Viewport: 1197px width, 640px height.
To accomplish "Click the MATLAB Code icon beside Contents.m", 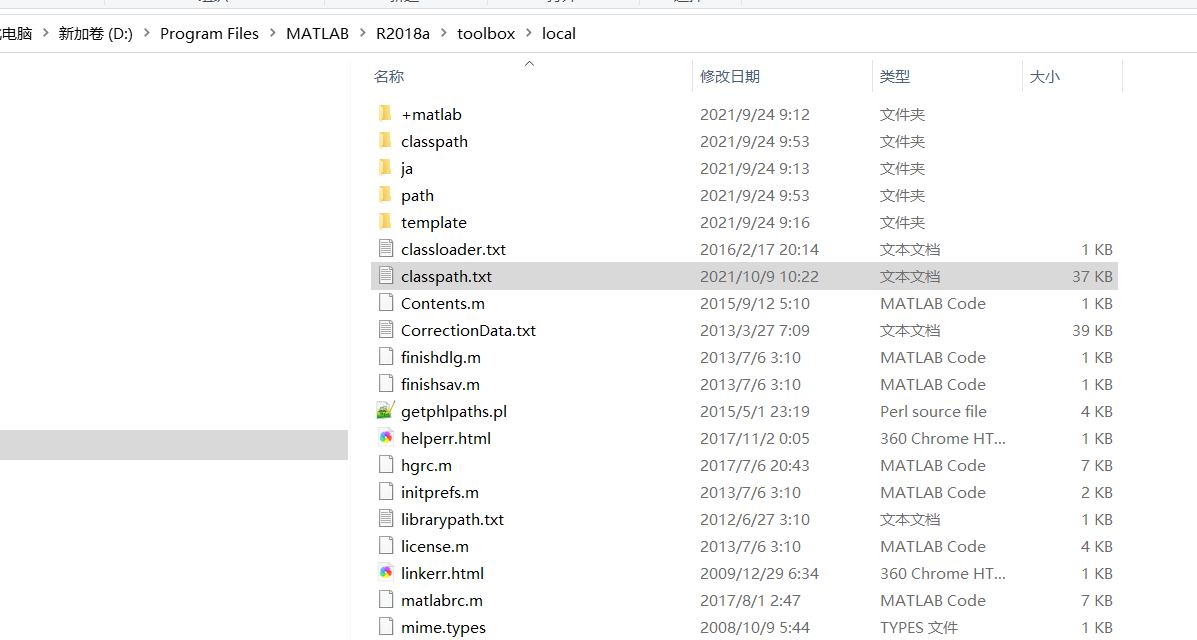I will (x=386, y=303).
